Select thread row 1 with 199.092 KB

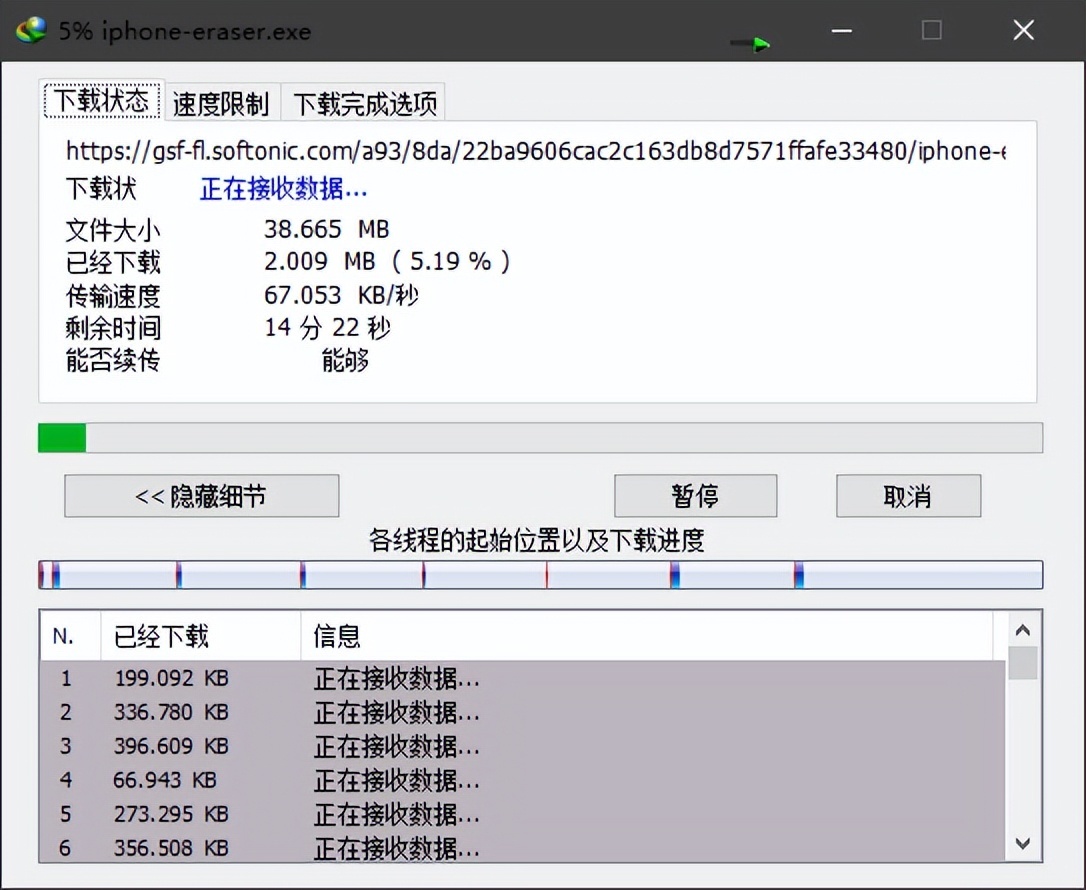click(522, 678)
